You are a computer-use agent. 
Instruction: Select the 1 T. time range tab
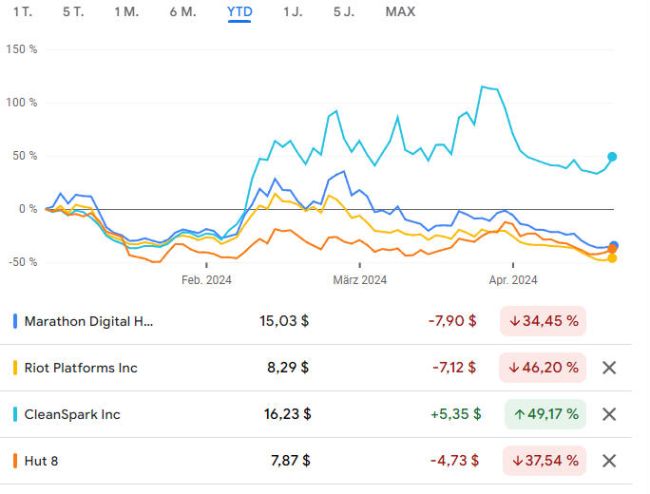[22, 12]
